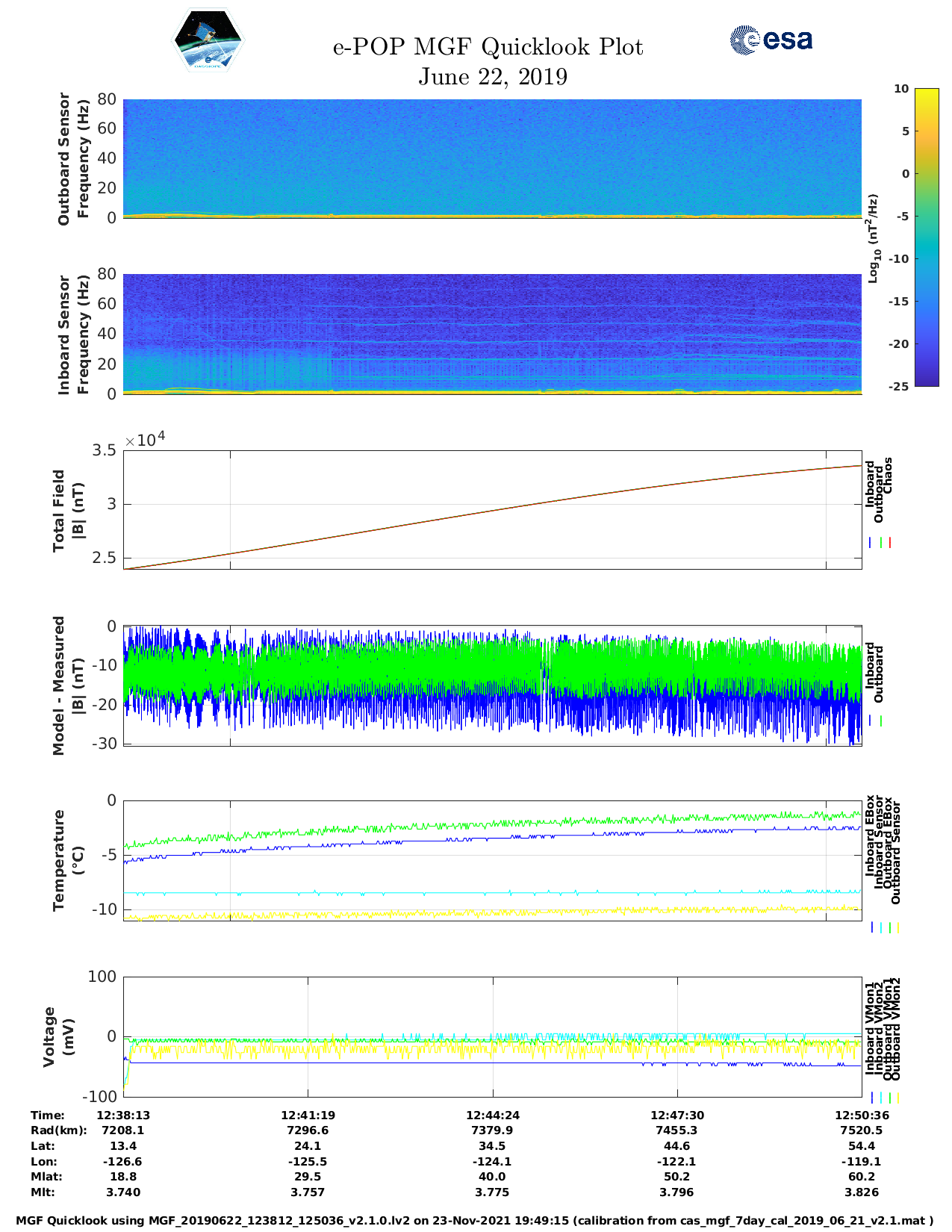This screenshot has width=952, height=1232.
Task: Click the e-POP MGF Quicklook Plot title
Action: tap(488, 47)
